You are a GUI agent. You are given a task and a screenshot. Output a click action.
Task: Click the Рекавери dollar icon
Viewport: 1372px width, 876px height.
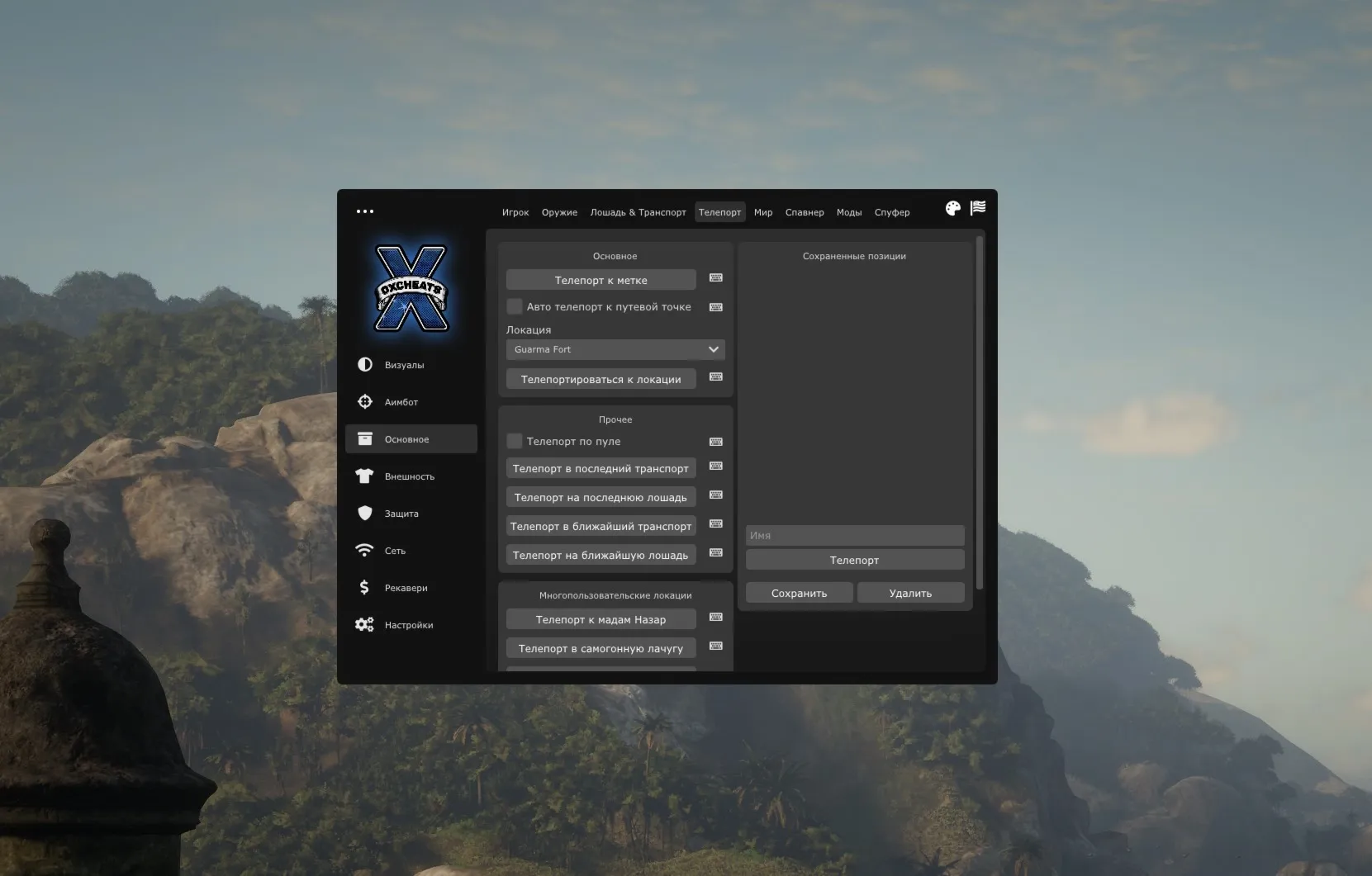[x=364, y=588]
